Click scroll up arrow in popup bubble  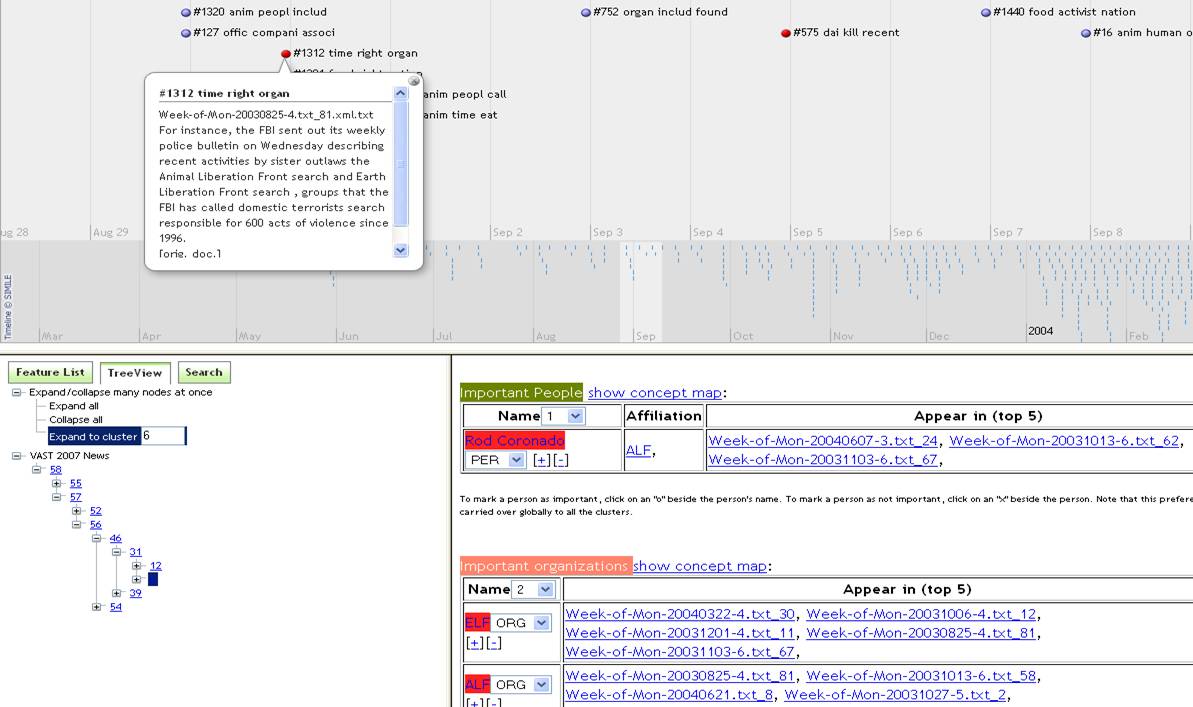coord(401,93)
